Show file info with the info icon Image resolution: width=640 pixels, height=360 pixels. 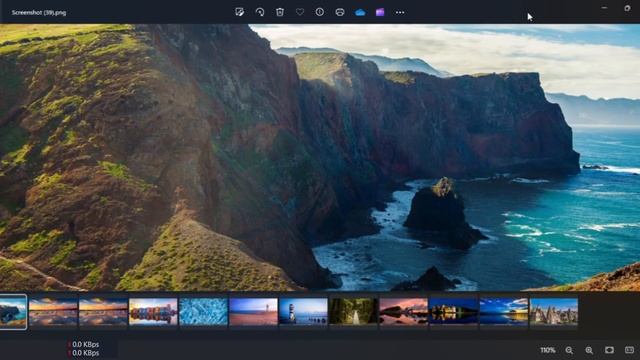(x=320, y=12)
